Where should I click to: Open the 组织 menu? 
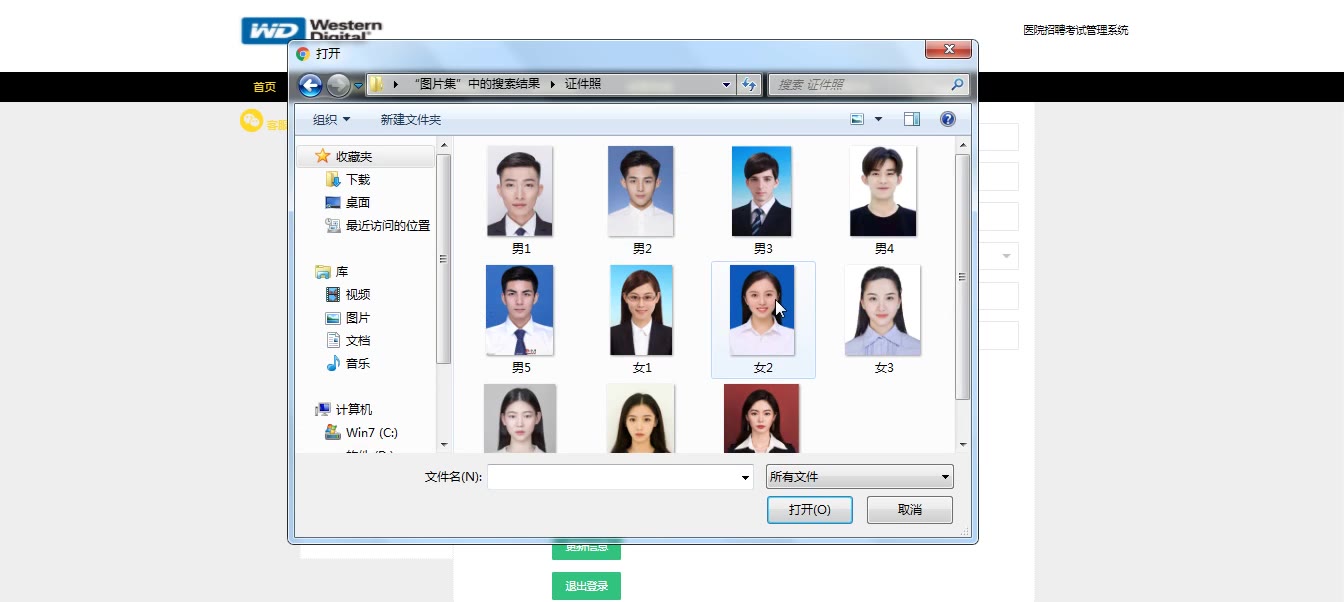331,120
